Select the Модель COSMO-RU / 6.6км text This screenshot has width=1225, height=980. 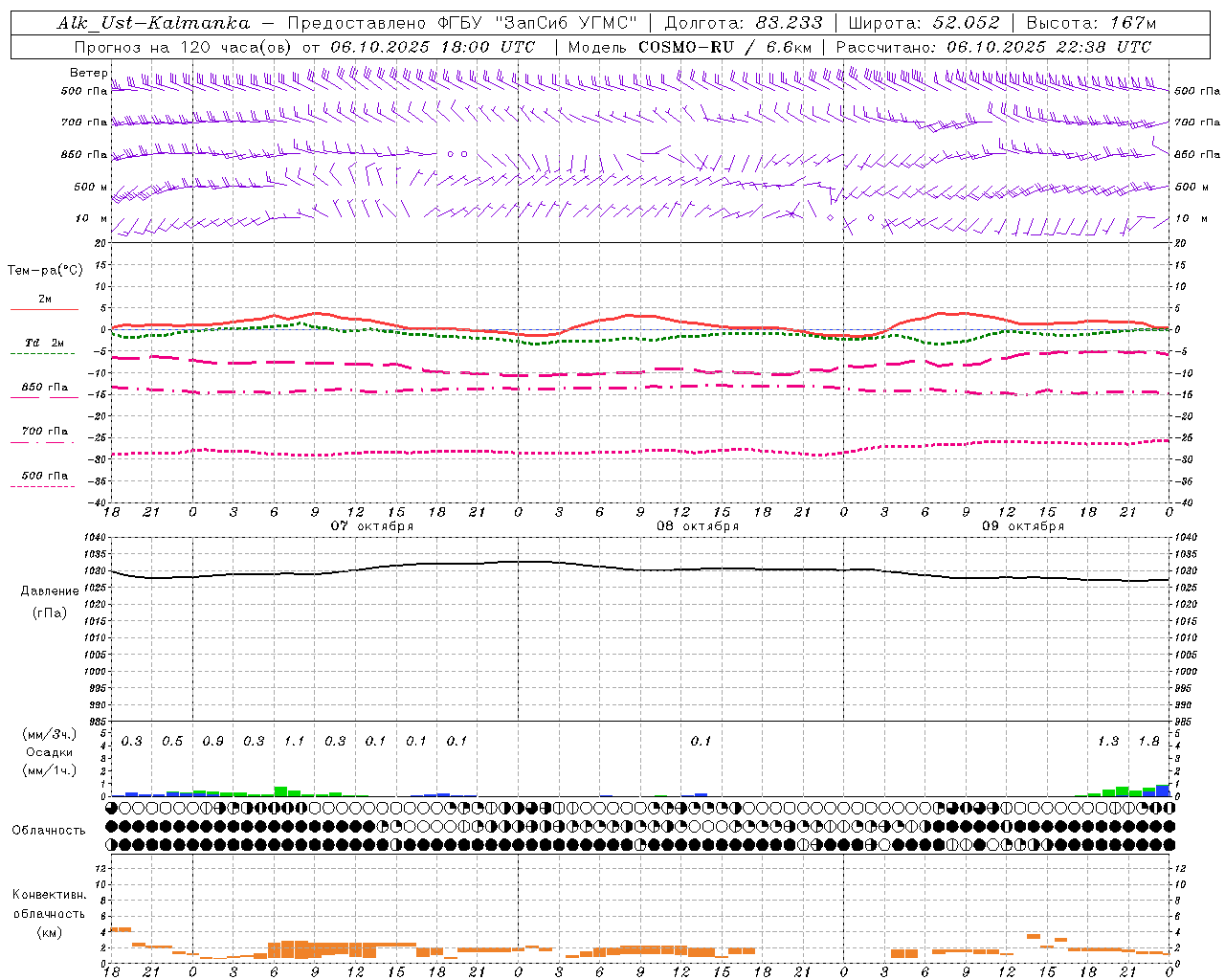690,47
